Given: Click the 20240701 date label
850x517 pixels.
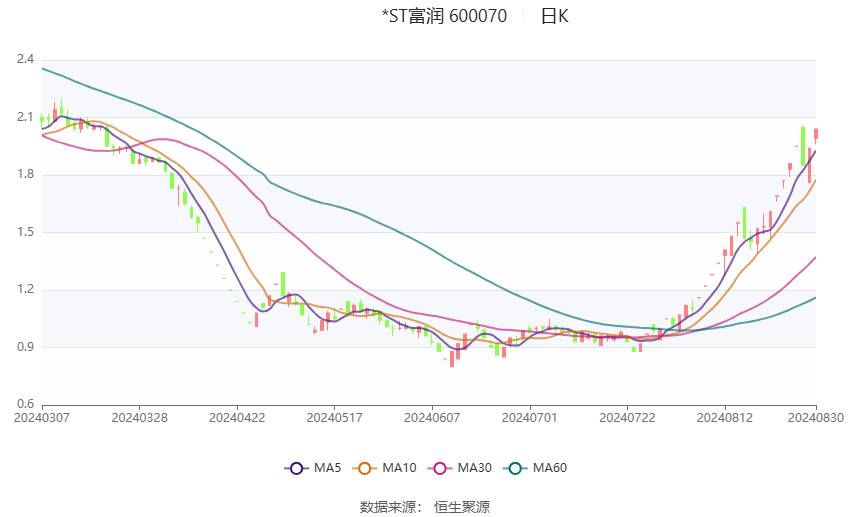Looking at the screenshot, I should 530,418.
